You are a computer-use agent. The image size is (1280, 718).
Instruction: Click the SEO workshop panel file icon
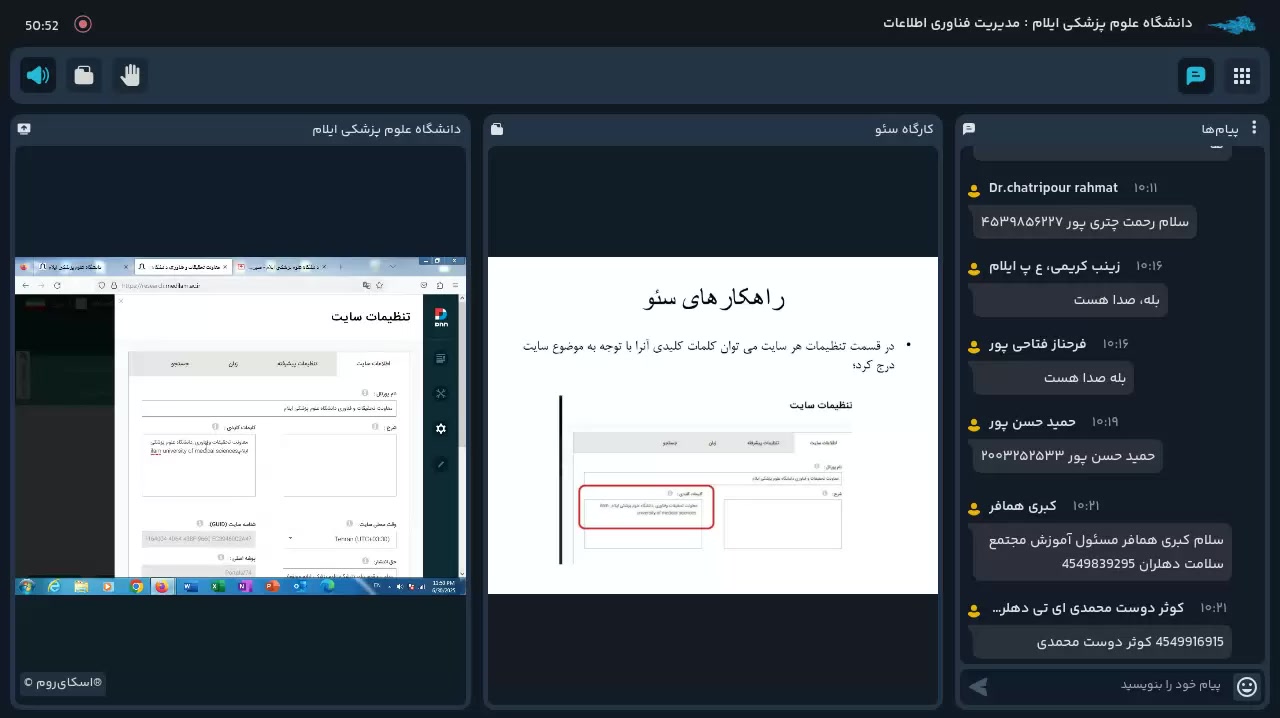tap(497, 129)
